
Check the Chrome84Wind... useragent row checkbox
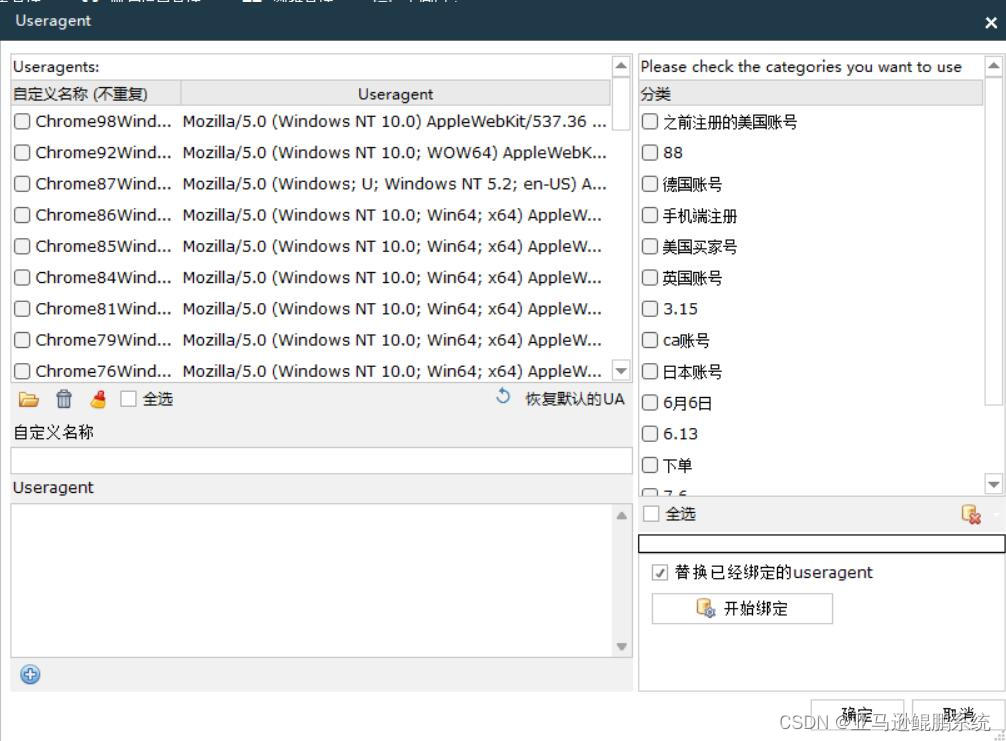pyautogui.click(x=22, y=278)
